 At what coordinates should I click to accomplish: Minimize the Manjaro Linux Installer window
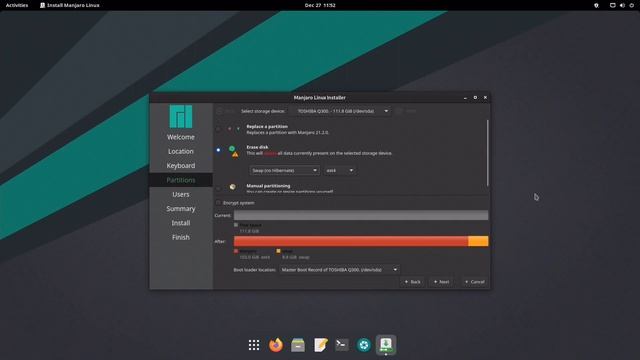click(465, 98)
